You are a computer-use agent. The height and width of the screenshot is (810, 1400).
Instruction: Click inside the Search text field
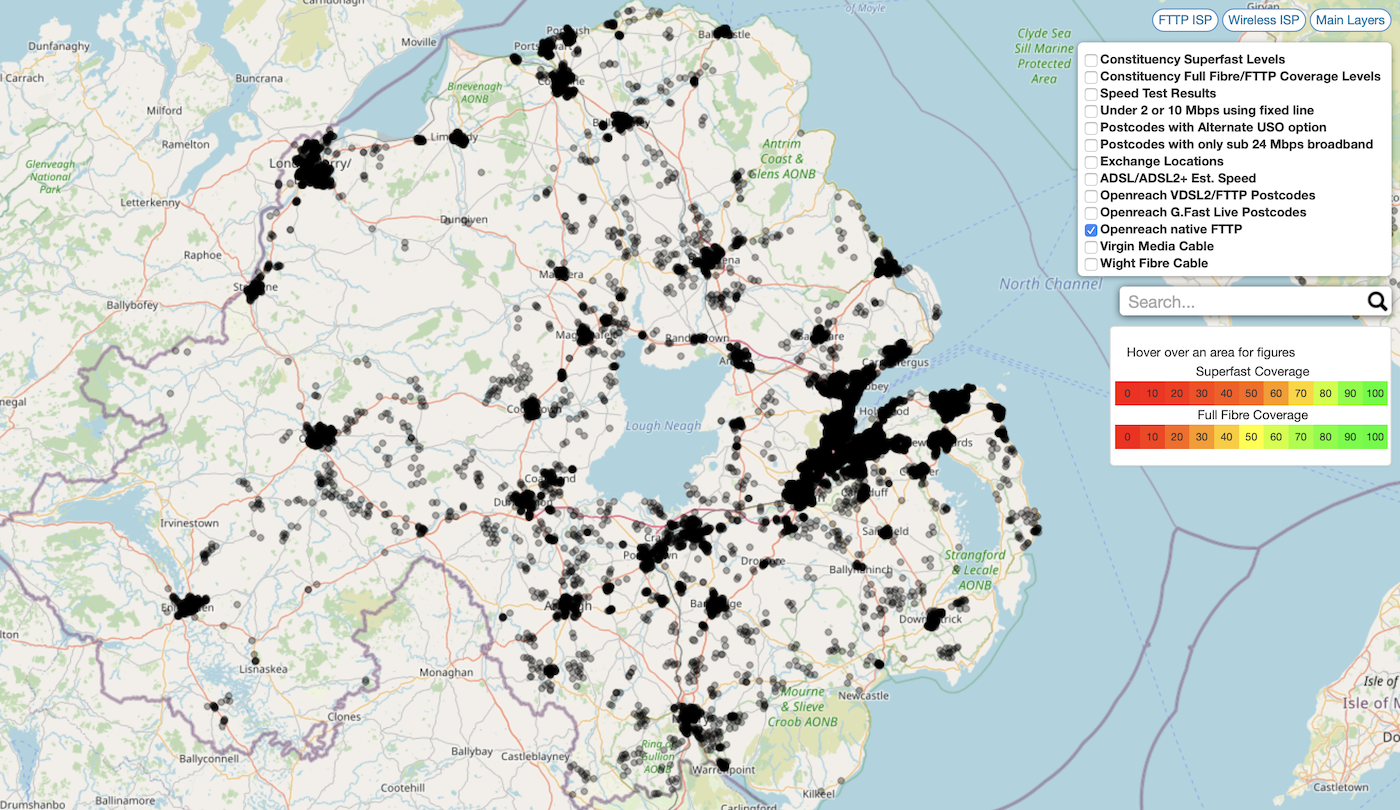click(x=1240, y=302)
